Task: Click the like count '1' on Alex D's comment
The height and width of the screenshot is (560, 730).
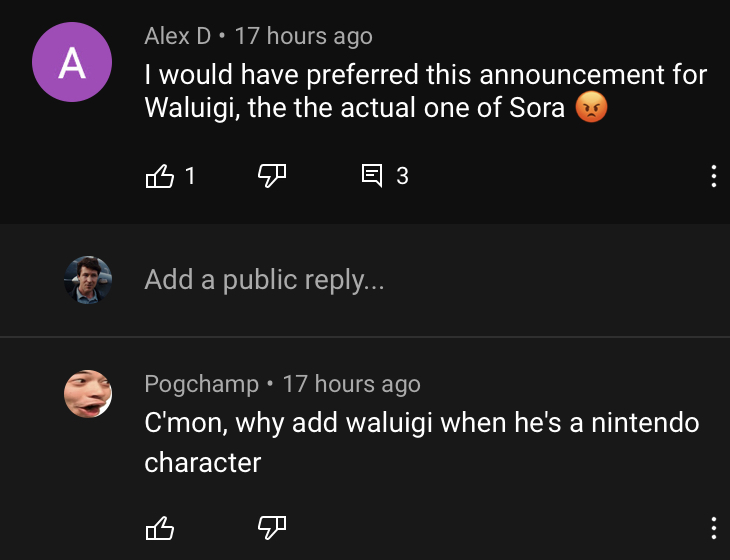Action: click(x=189, y=176)
